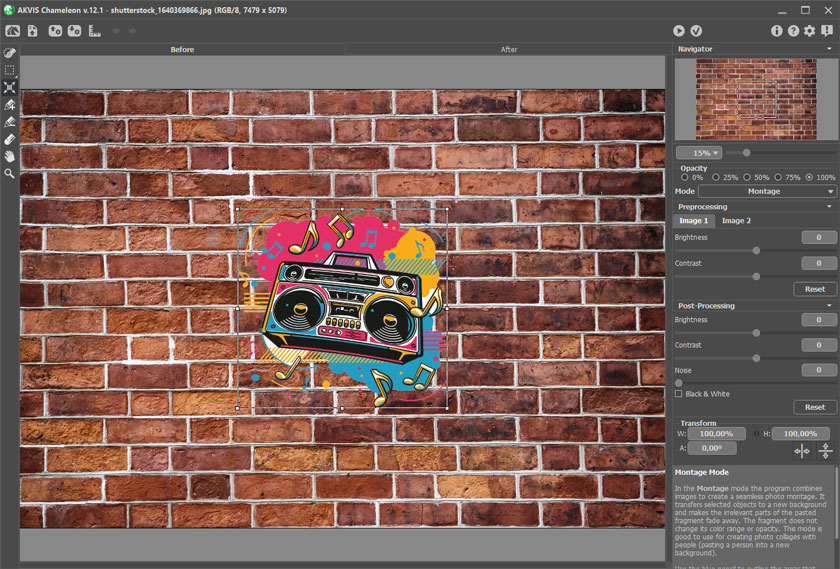Select the Hand tool
Viewport: 840px width, 569px height.
[x=10, y=156]
